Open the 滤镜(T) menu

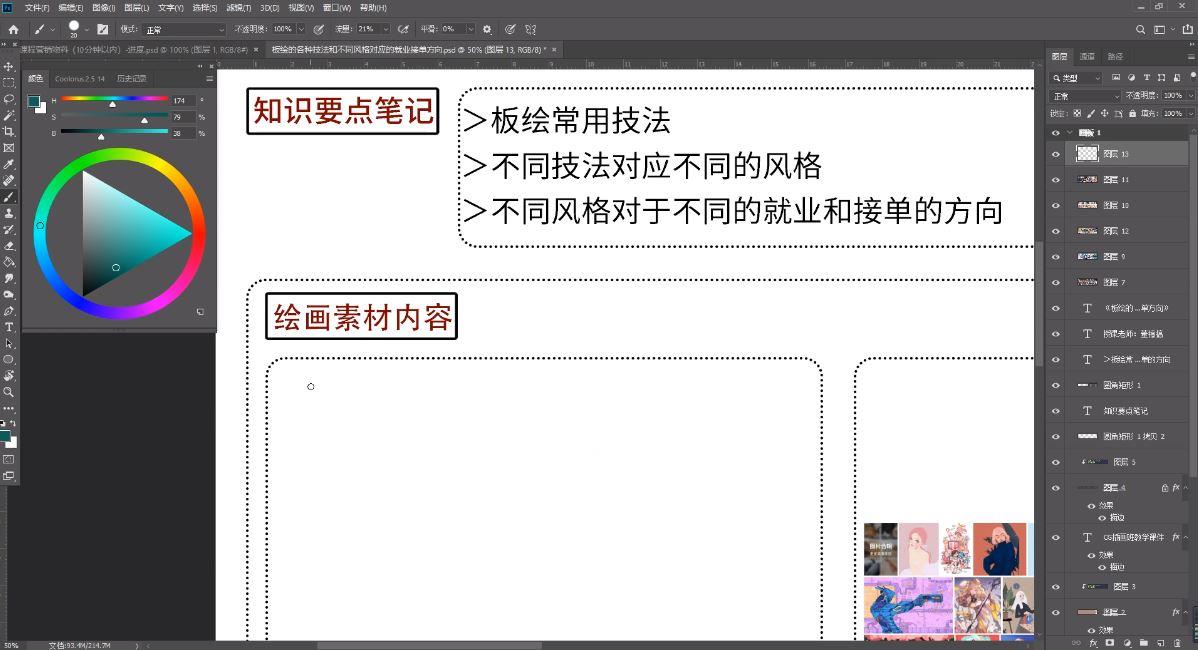coord(239,8)
